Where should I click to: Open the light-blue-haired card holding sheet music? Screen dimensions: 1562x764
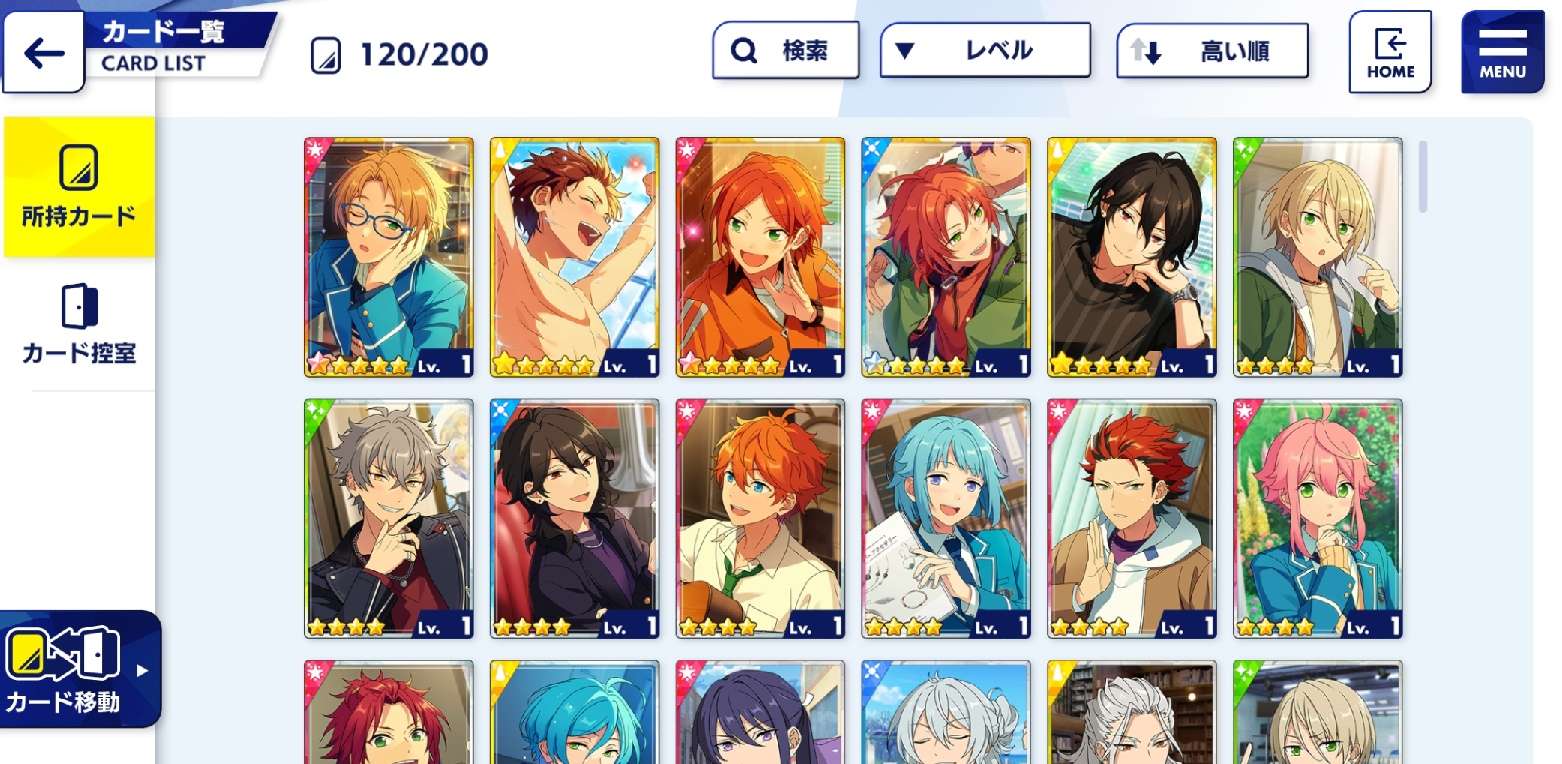(x=946, y=519)
